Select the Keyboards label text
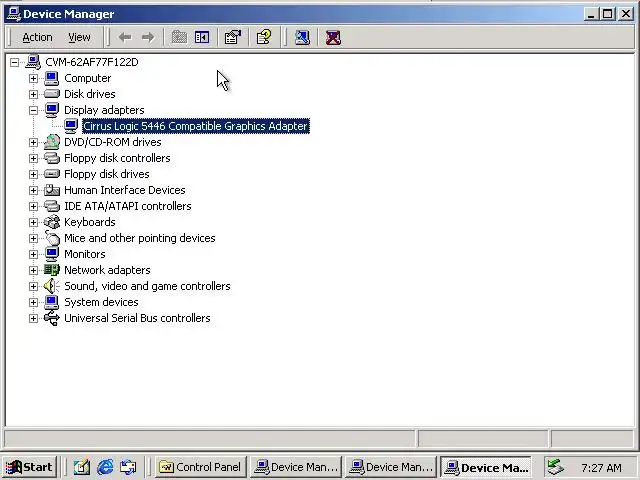The width and height of the screenshot is (640, 480). [90, 222]
